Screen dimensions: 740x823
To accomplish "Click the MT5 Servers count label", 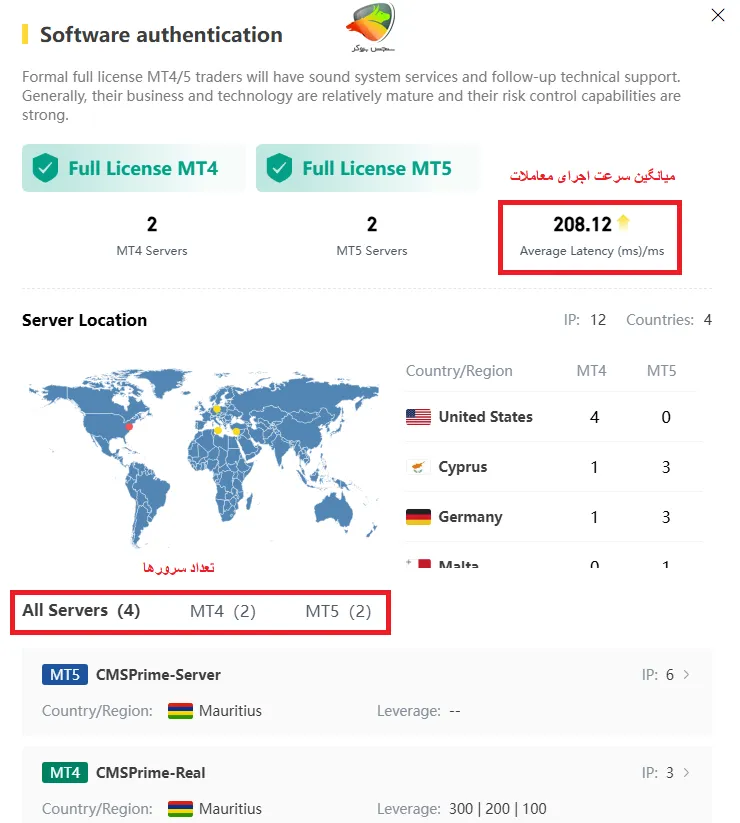I will click(x=372, y=251).
